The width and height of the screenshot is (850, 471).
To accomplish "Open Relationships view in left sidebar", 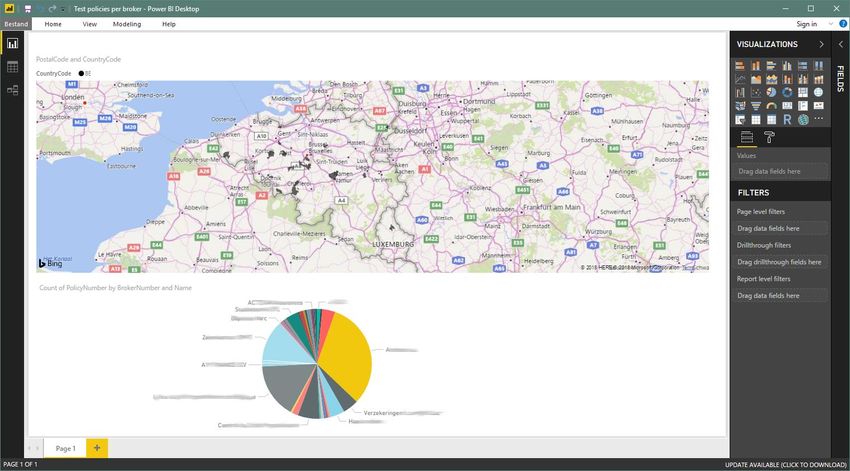I will pyautogui.click(x=12, y=90).
